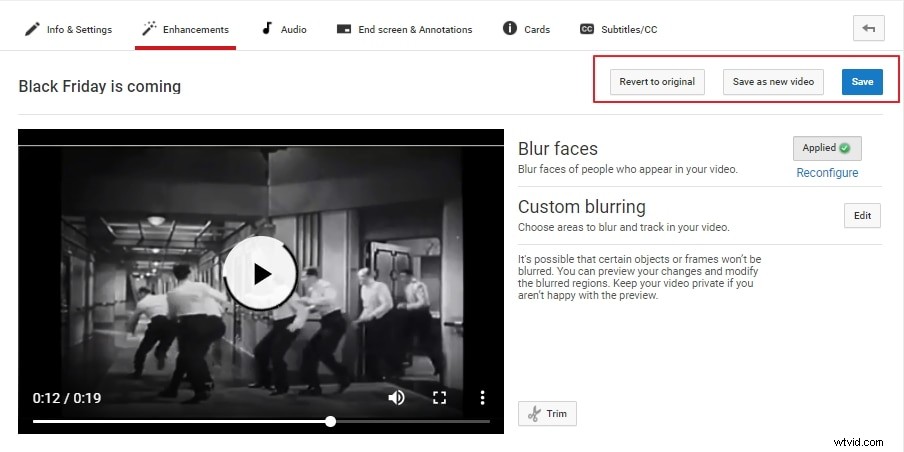Click the Trim button
This screenshot has width=904, height=452.
[547, 413]
